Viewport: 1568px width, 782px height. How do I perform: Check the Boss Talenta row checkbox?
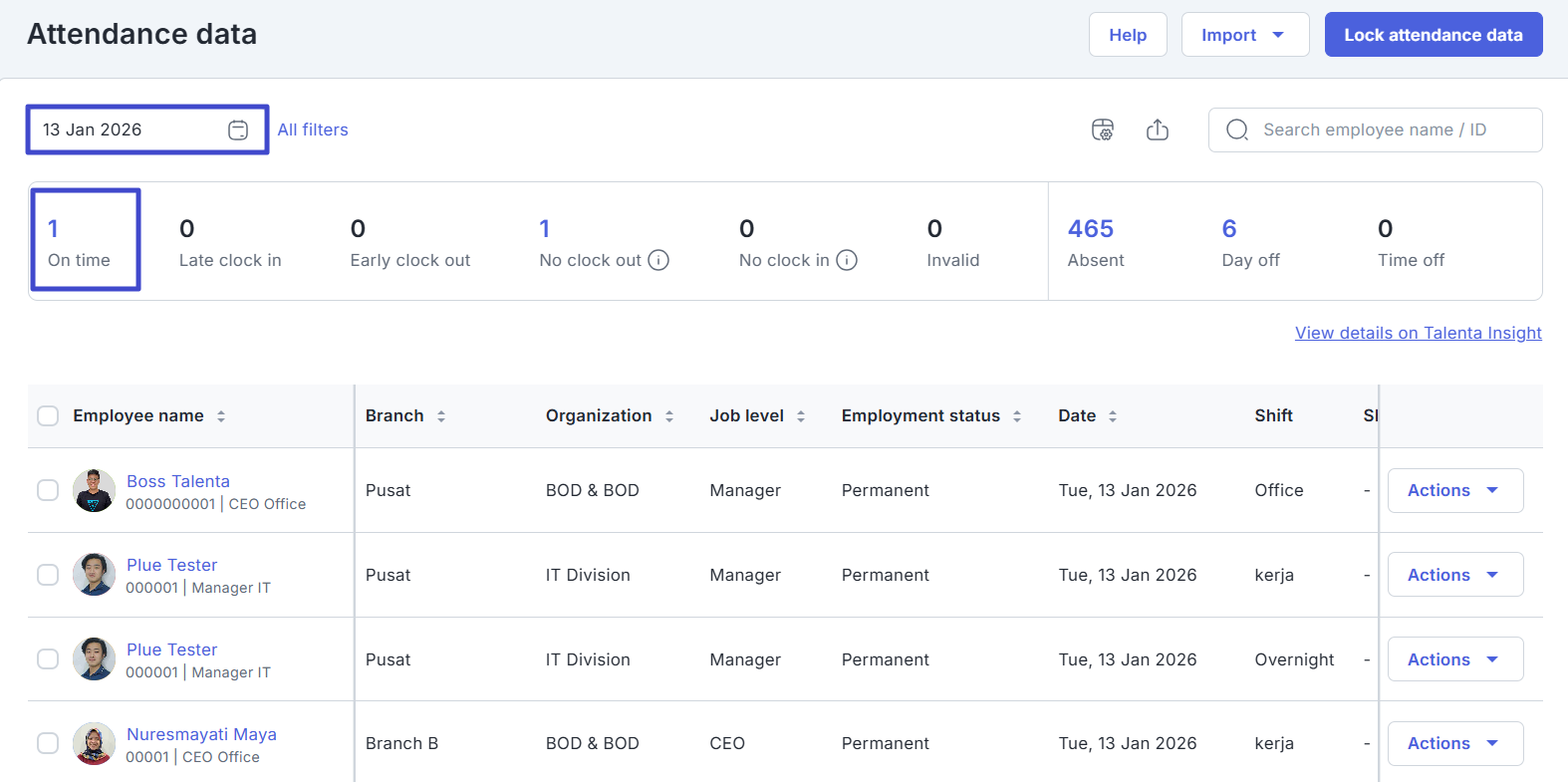pyautogui.click(x=48, y=490)
